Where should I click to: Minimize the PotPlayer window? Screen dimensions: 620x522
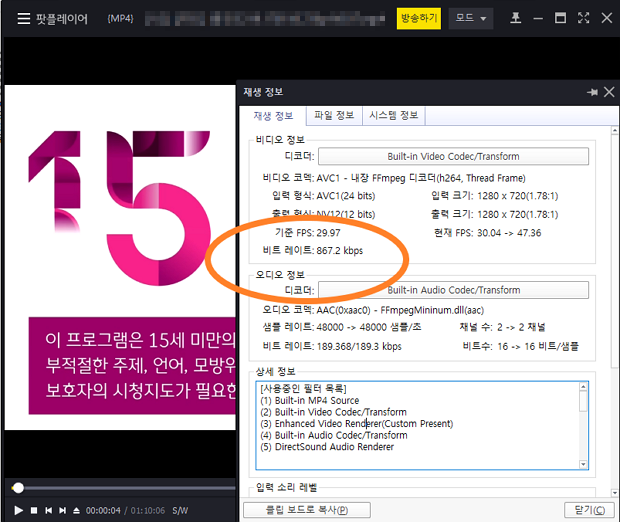pyautogui.click(x=538, y=18)
